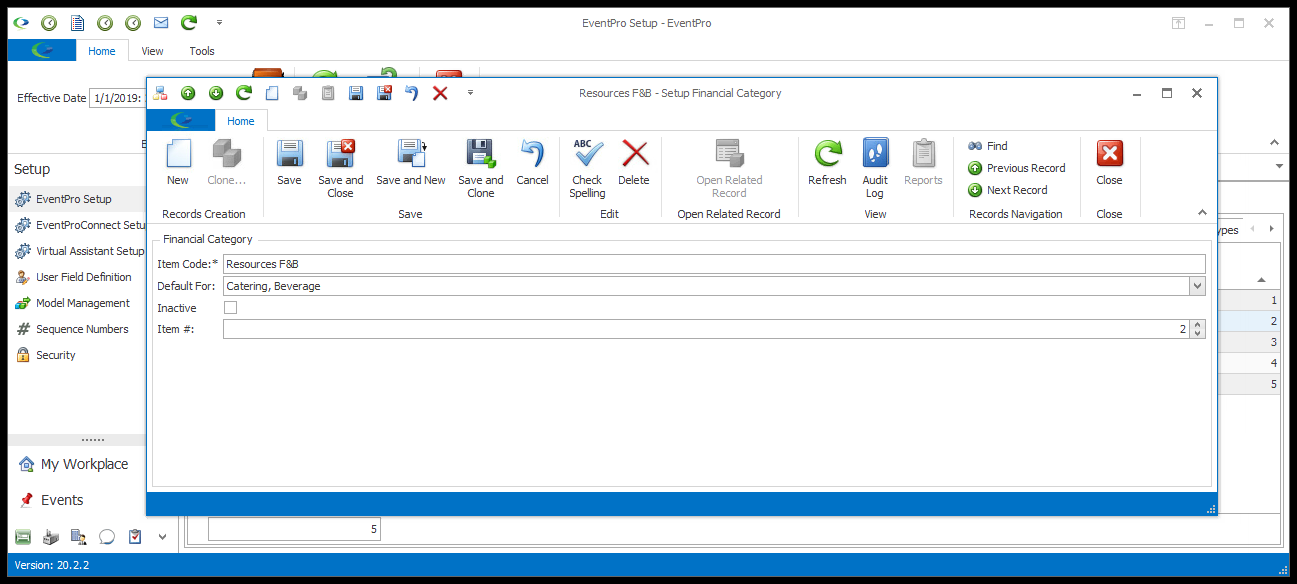Click the New record ribbon button
The image size is (1297, 584).
coord(178,163)
